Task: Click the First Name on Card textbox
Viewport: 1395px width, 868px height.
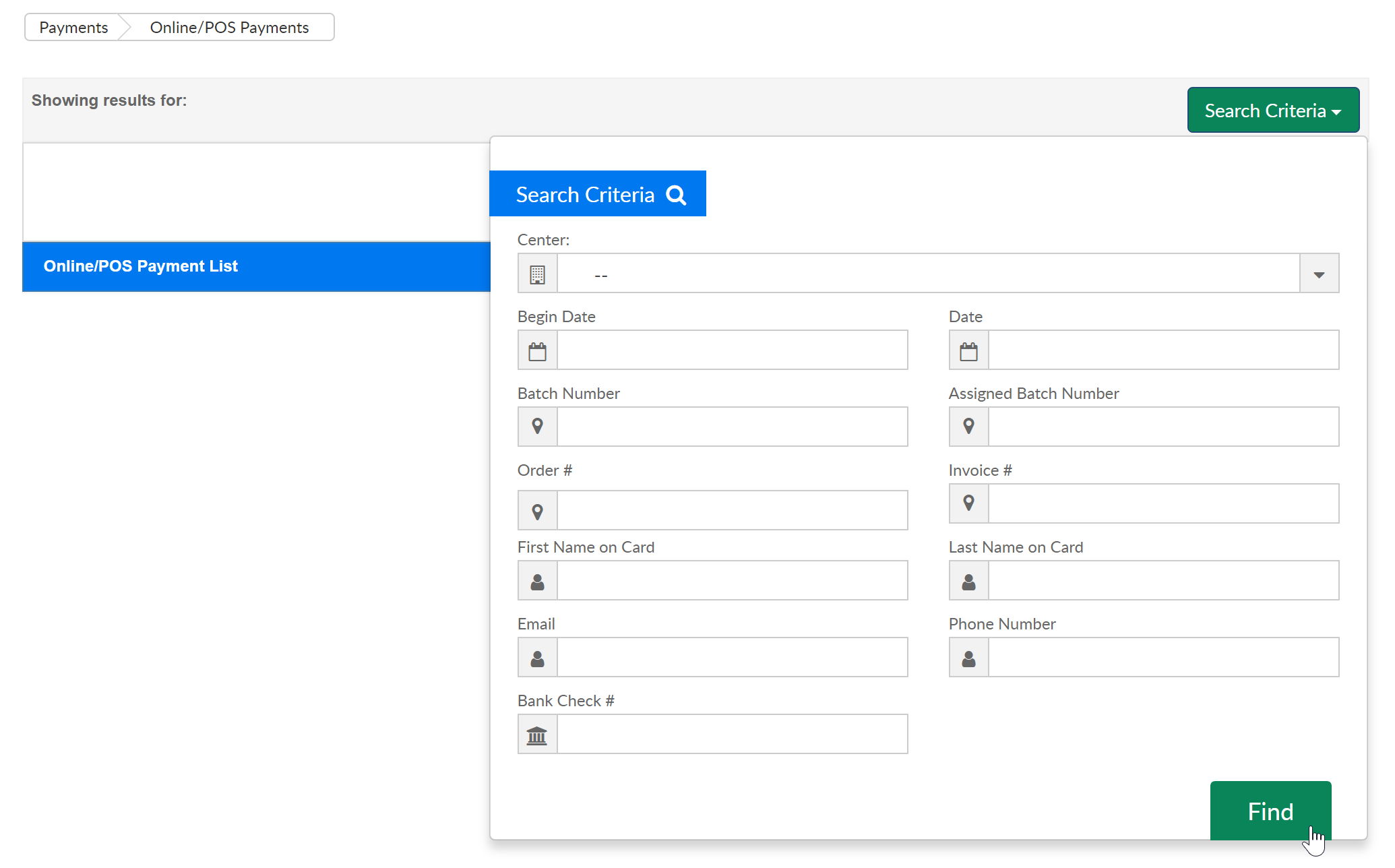Action: tap(732, 581)
